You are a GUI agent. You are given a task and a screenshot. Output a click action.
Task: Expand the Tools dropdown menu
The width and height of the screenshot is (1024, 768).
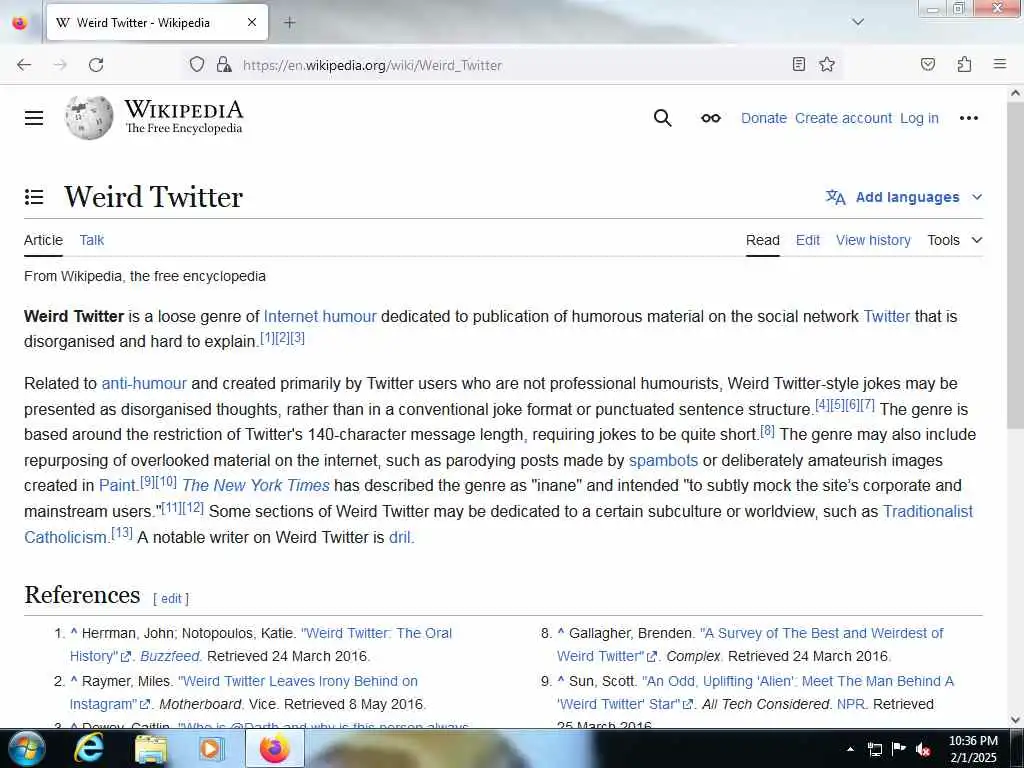click(955, 240)
